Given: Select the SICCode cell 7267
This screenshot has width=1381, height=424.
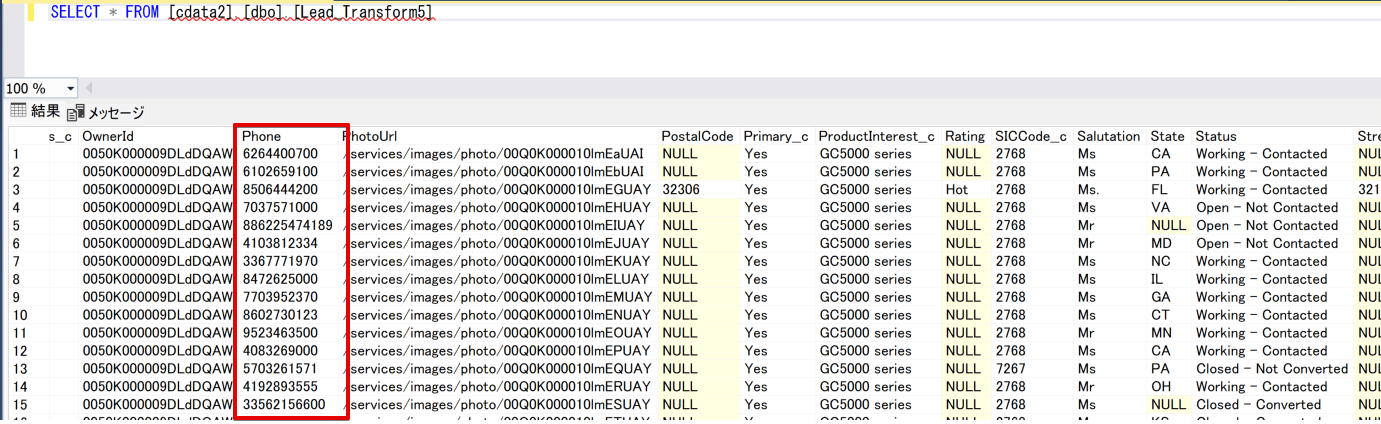Looking at the screenshot, I should [1010, 369].
